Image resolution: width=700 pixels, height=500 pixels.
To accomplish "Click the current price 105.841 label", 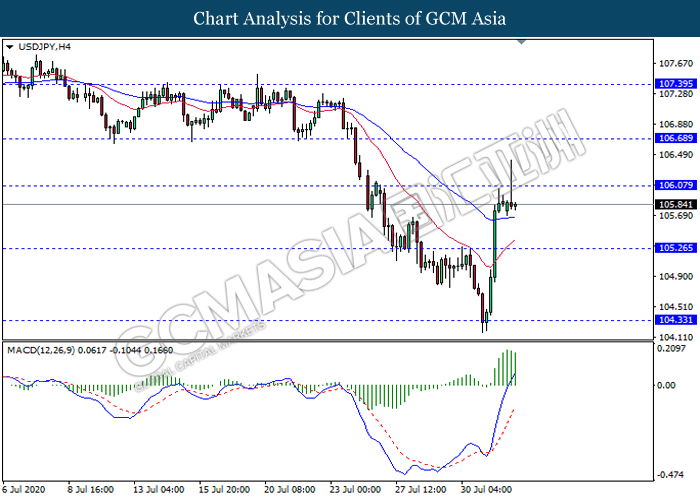I will pyautogui.click(x=676, y=204).
